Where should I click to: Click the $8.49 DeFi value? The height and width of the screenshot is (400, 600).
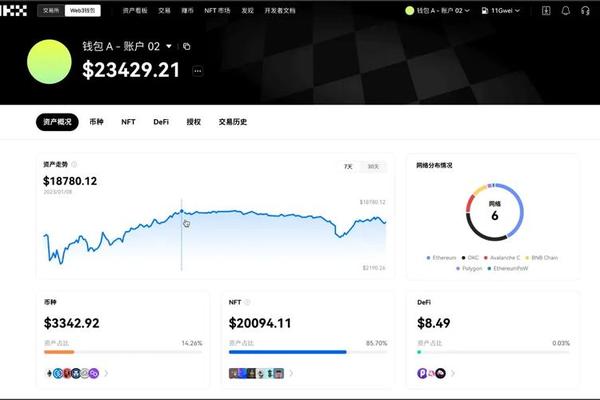(434, 323)
